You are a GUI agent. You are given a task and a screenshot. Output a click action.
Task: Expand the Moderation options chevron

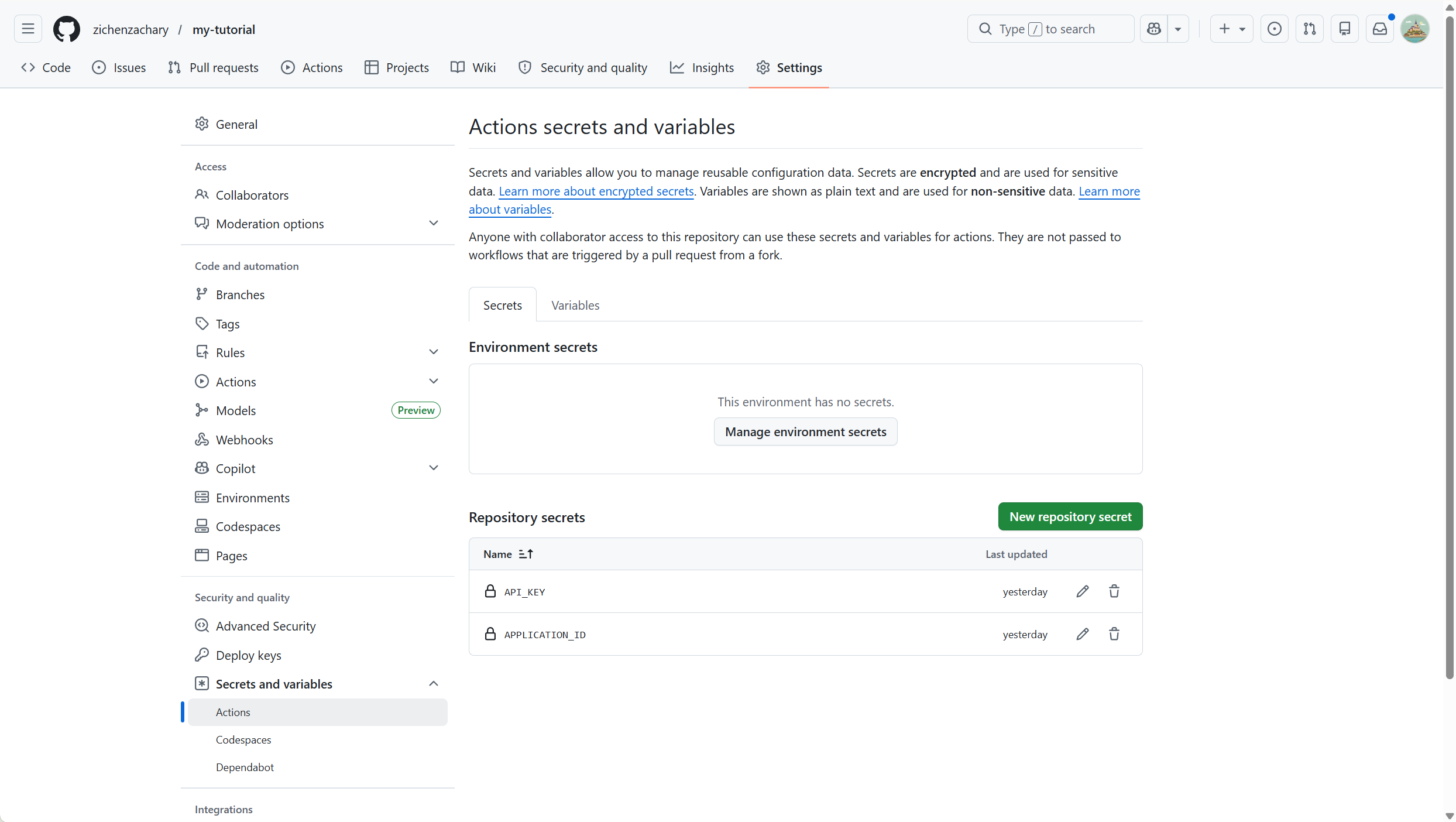pyautogui.click(x=433, y=224)
